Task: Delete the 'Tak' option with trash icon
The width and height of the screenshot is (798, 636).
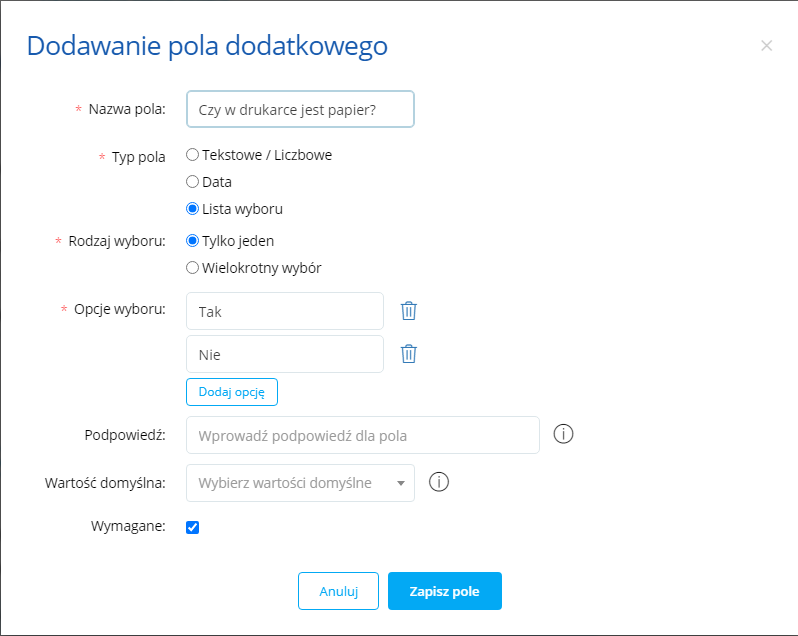Action: point(408,311)
